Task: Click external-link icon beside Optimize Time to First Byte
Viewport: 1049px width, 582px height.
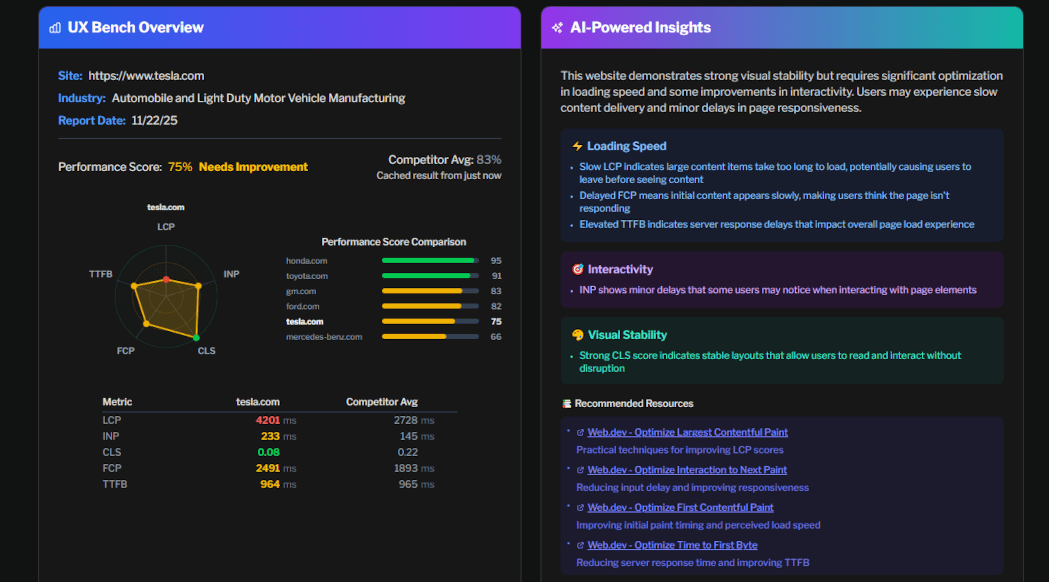Action: tap(580, 545)
